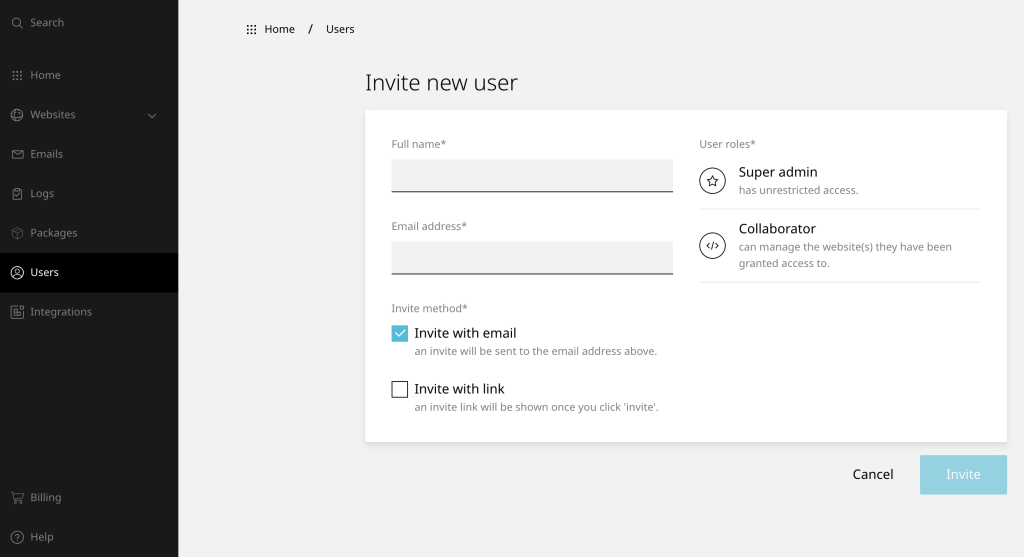Open Emails section
This screenshot has width=1024, height=557.
(x=89, y=154)
